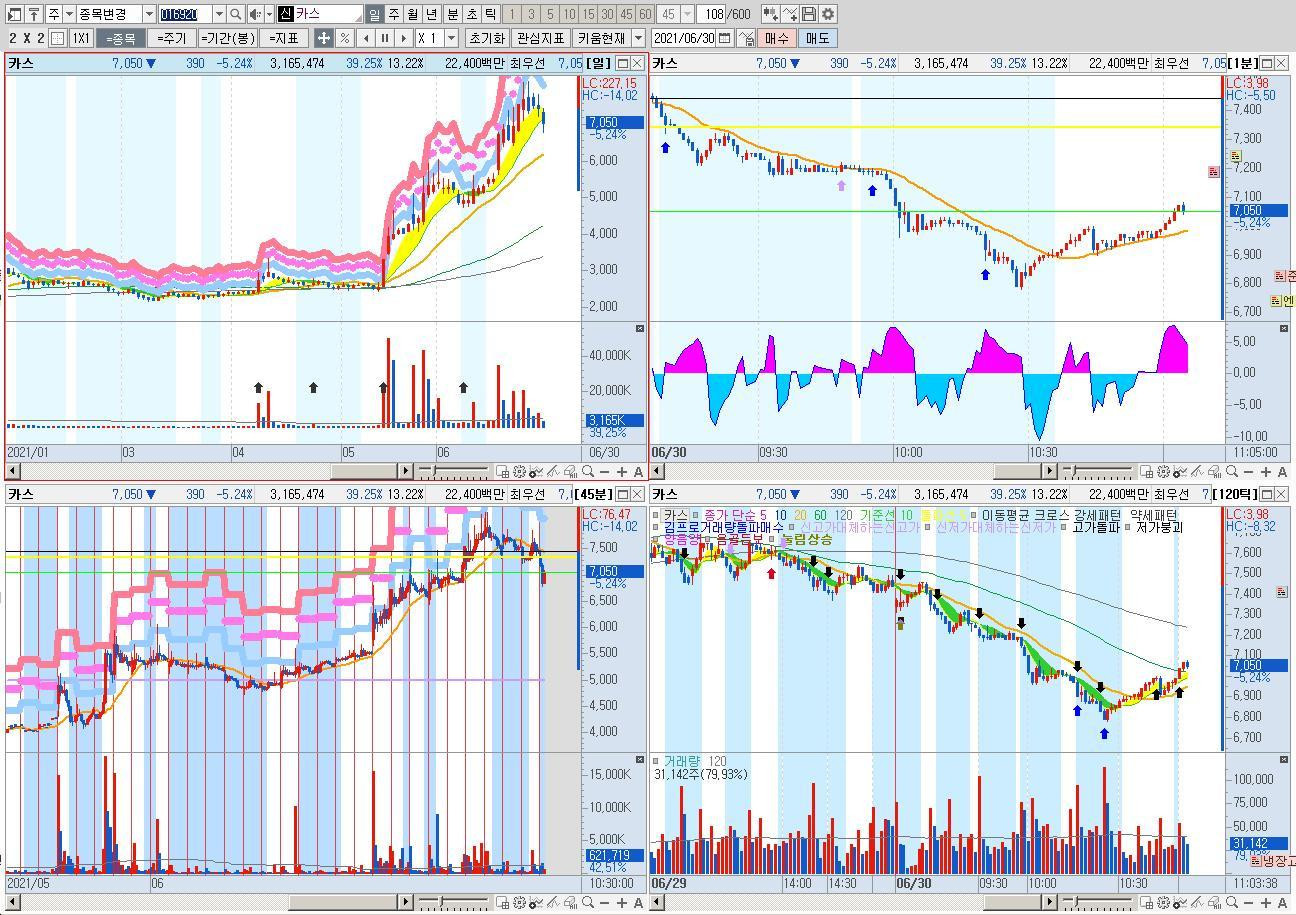Expand the 종목변경 dropdown
1296x915 pixels.
tap(149, 14)
